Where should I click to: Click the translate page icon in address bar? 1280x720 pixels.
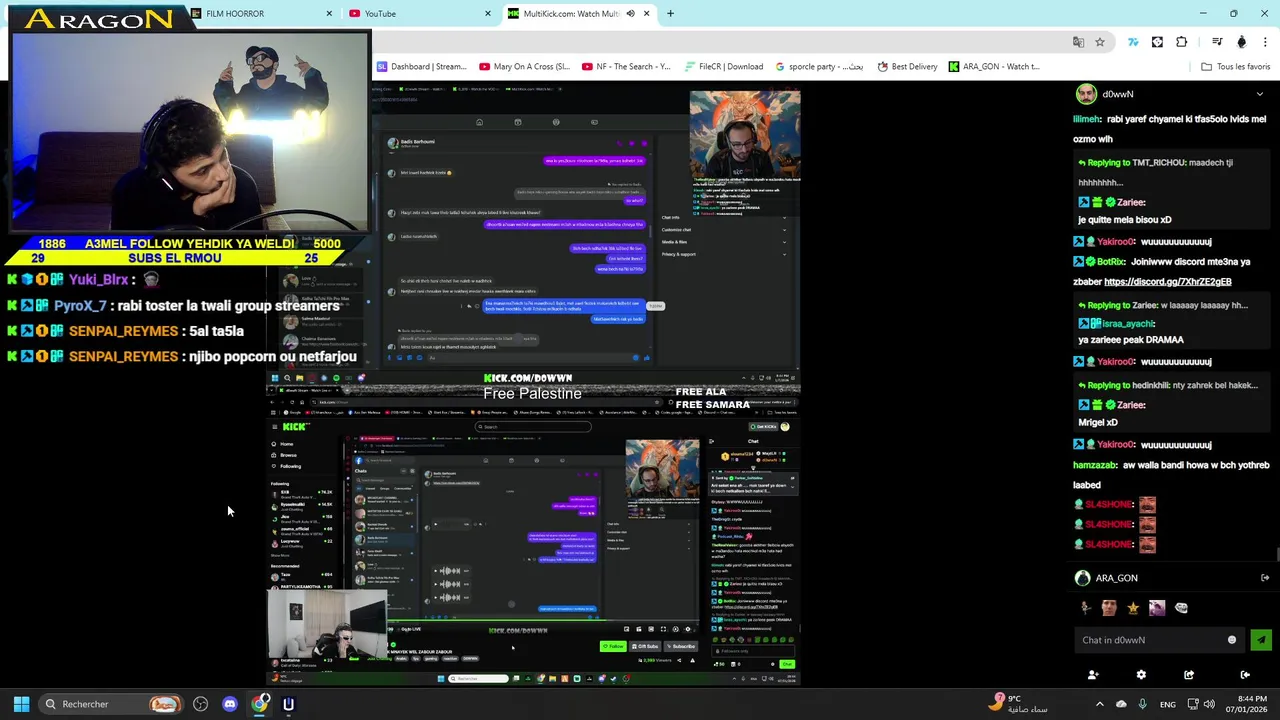pyautogui.click(x=1078, y=42)
